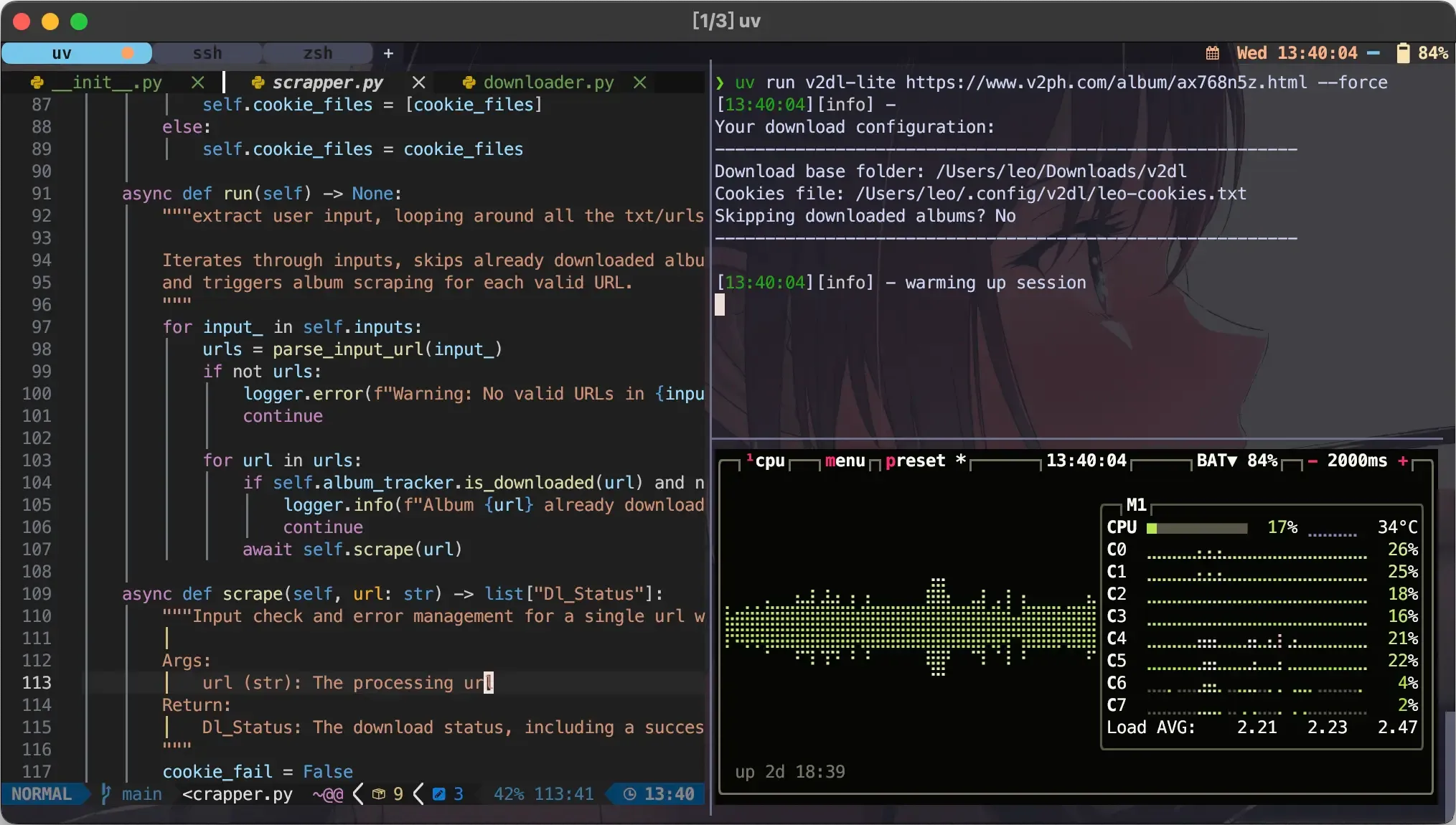The width and height of the screenshot is (1456, 825).
Task: Click the main branch name in statusline
Action: 141,793
